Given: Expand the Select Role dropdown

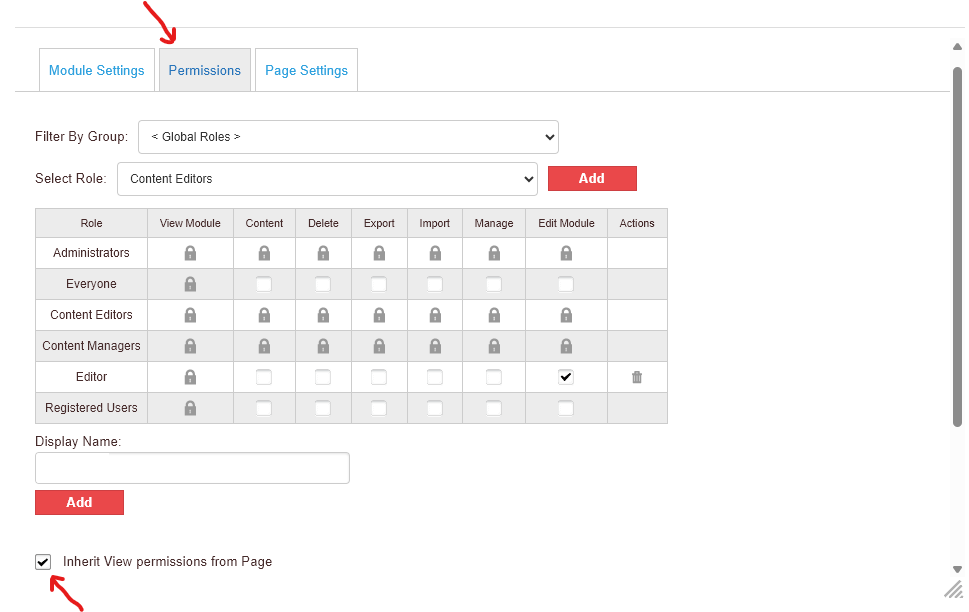Looking at the screenshot, I should coord(327,179).
